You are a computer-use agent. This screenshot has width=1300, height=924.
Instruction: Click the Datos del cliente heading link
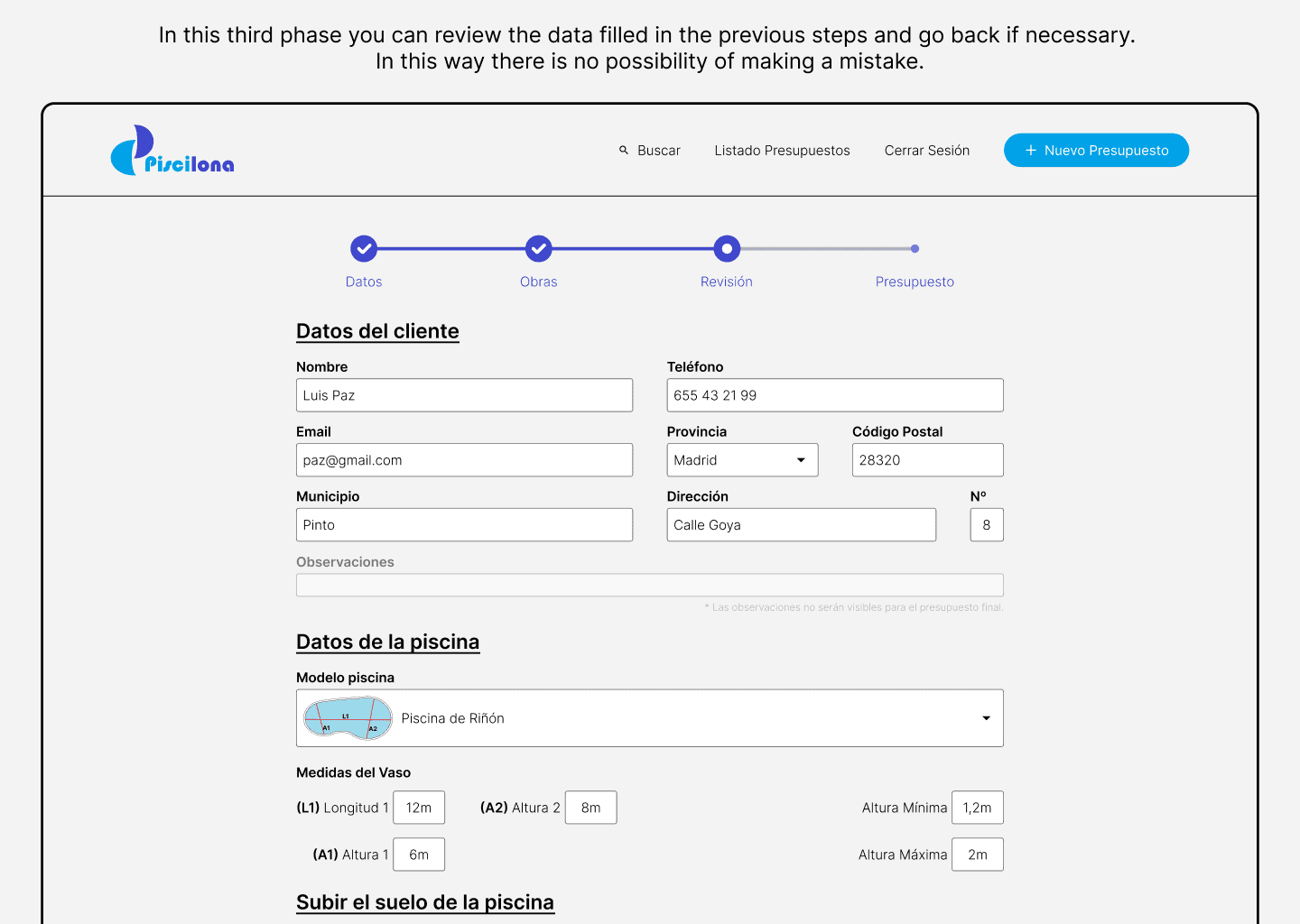coord(377,331)
